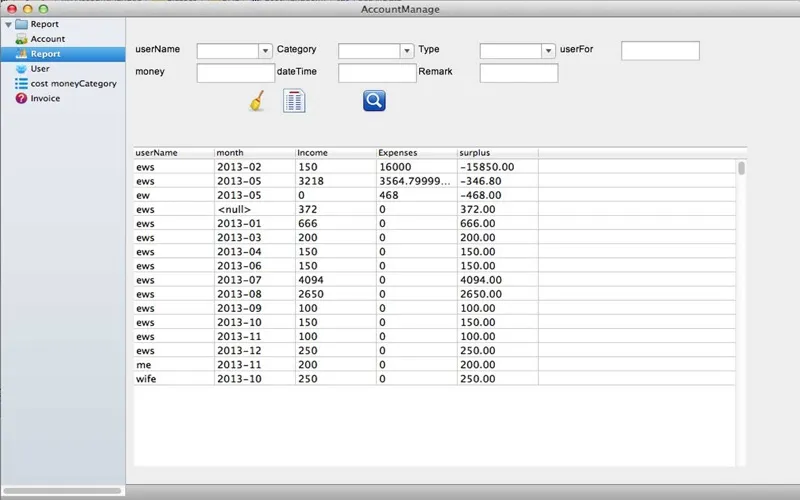Select the month cell 2013-03

coord(255,238)
